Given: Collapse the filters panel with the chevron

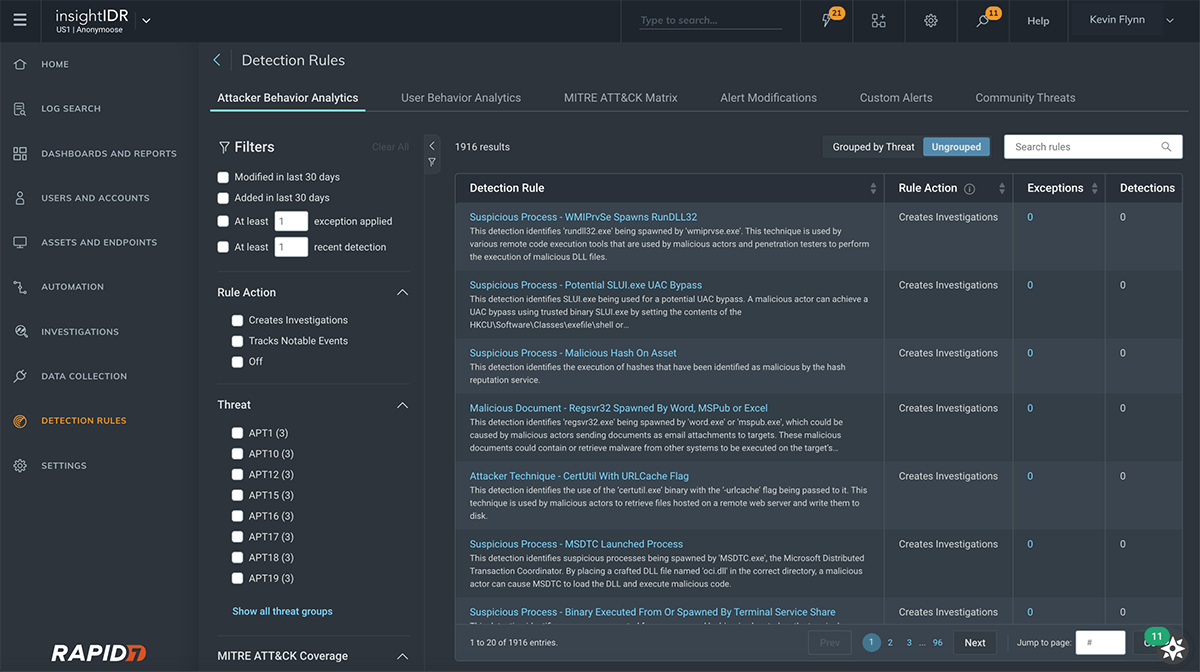Looking at the screenshot, I should [432, 146].
